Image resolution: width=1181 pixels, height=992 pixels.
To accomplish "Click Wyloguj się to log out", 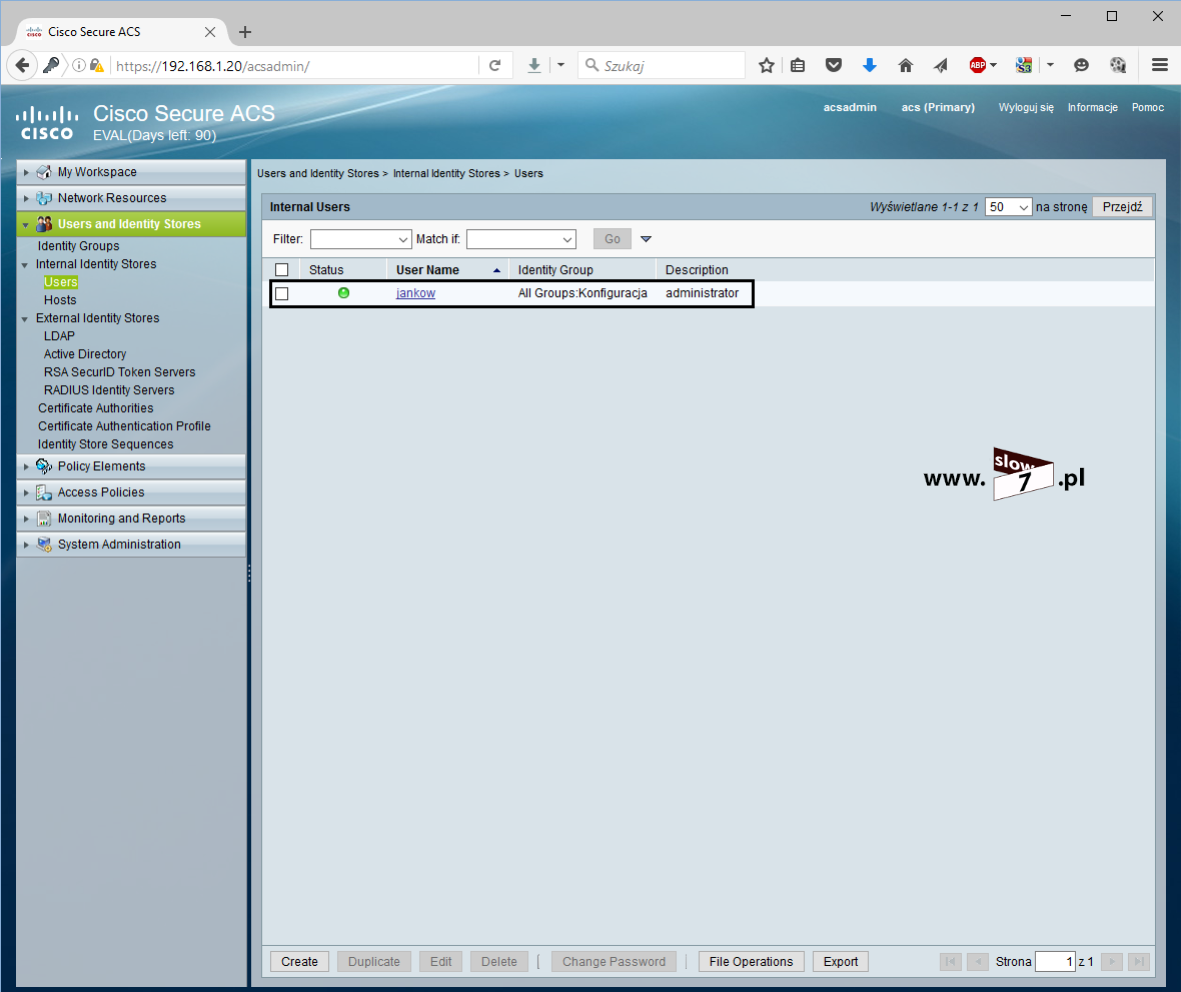I will click(x=1026, y=108).
